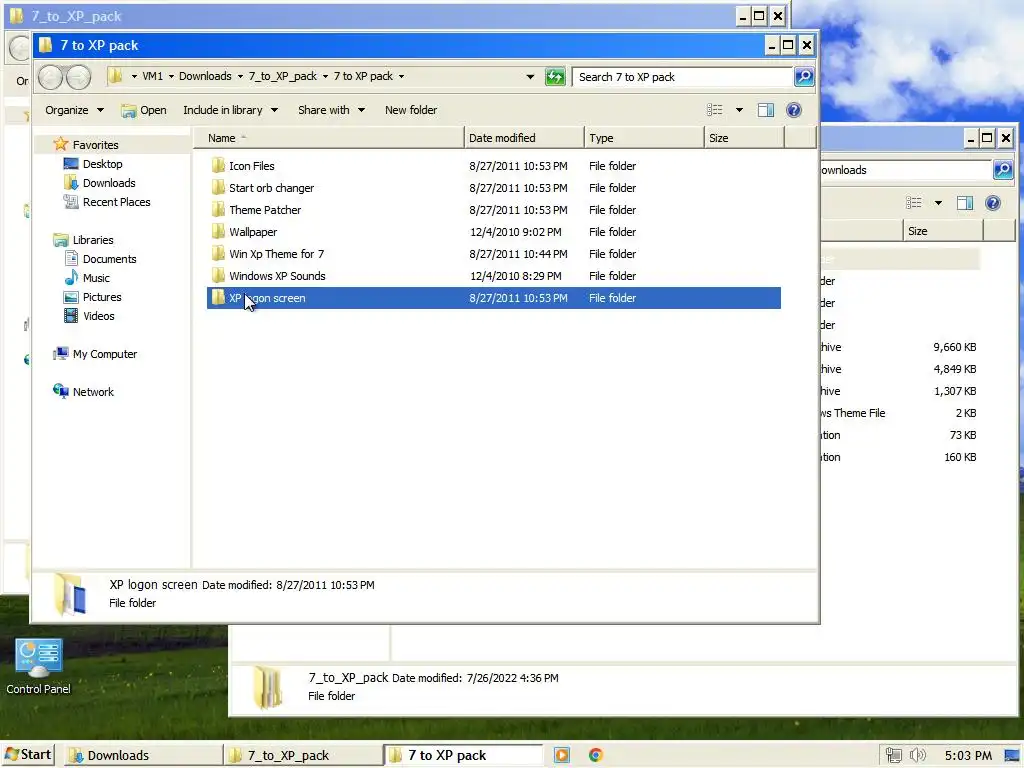Click the Favorites header in navigation pane
Screen dimensions: 1024x768
point(95,144)
